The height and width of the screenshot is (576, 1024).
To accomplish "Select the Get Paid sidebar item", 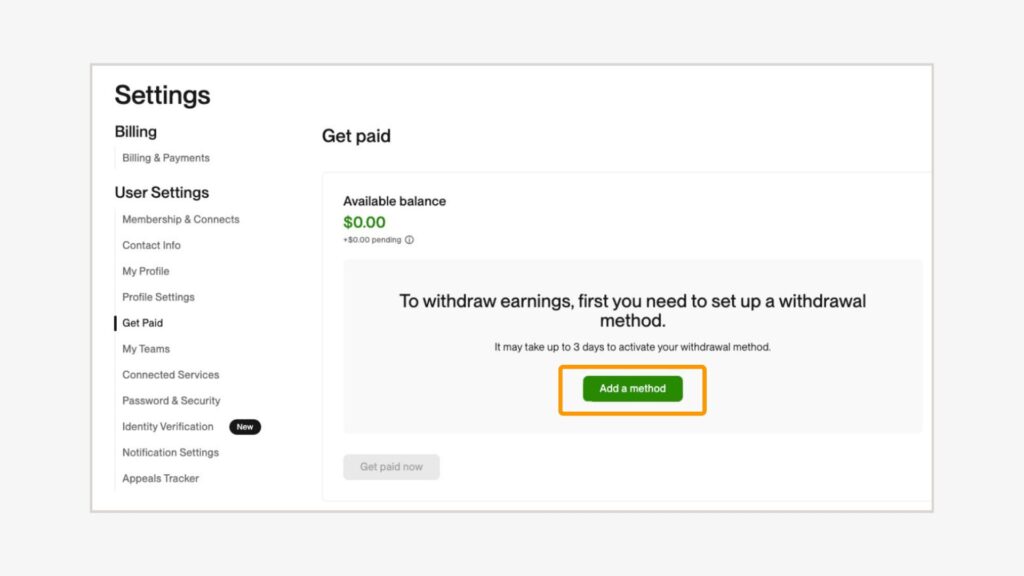I will [x=142, y=324].
